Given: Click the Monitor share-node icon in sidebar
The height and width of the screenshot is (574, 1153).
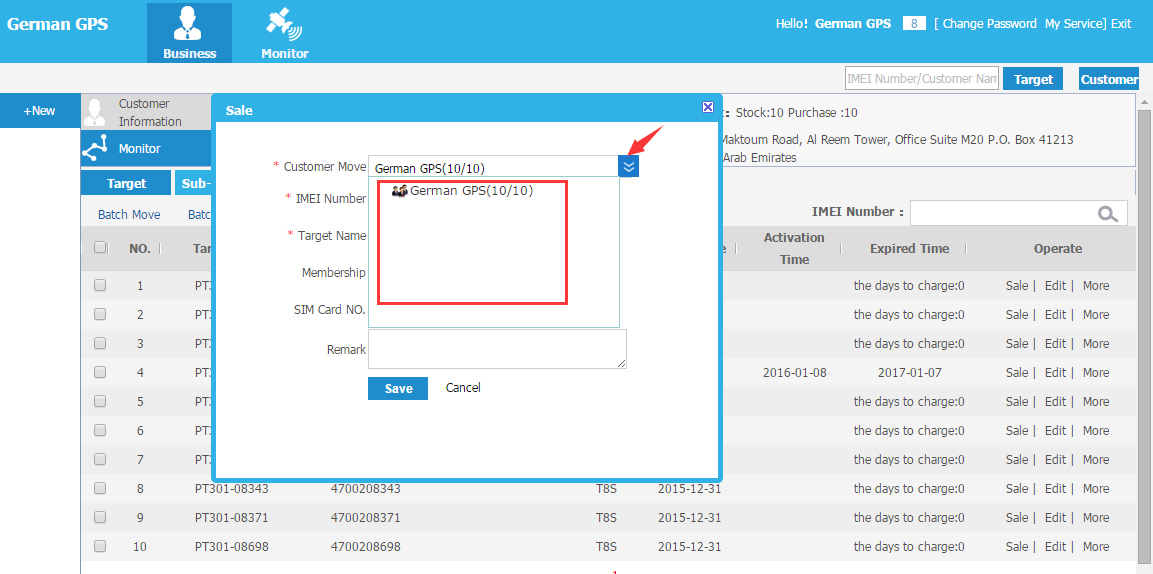Looking at the screenshot, I should point(96,148).
